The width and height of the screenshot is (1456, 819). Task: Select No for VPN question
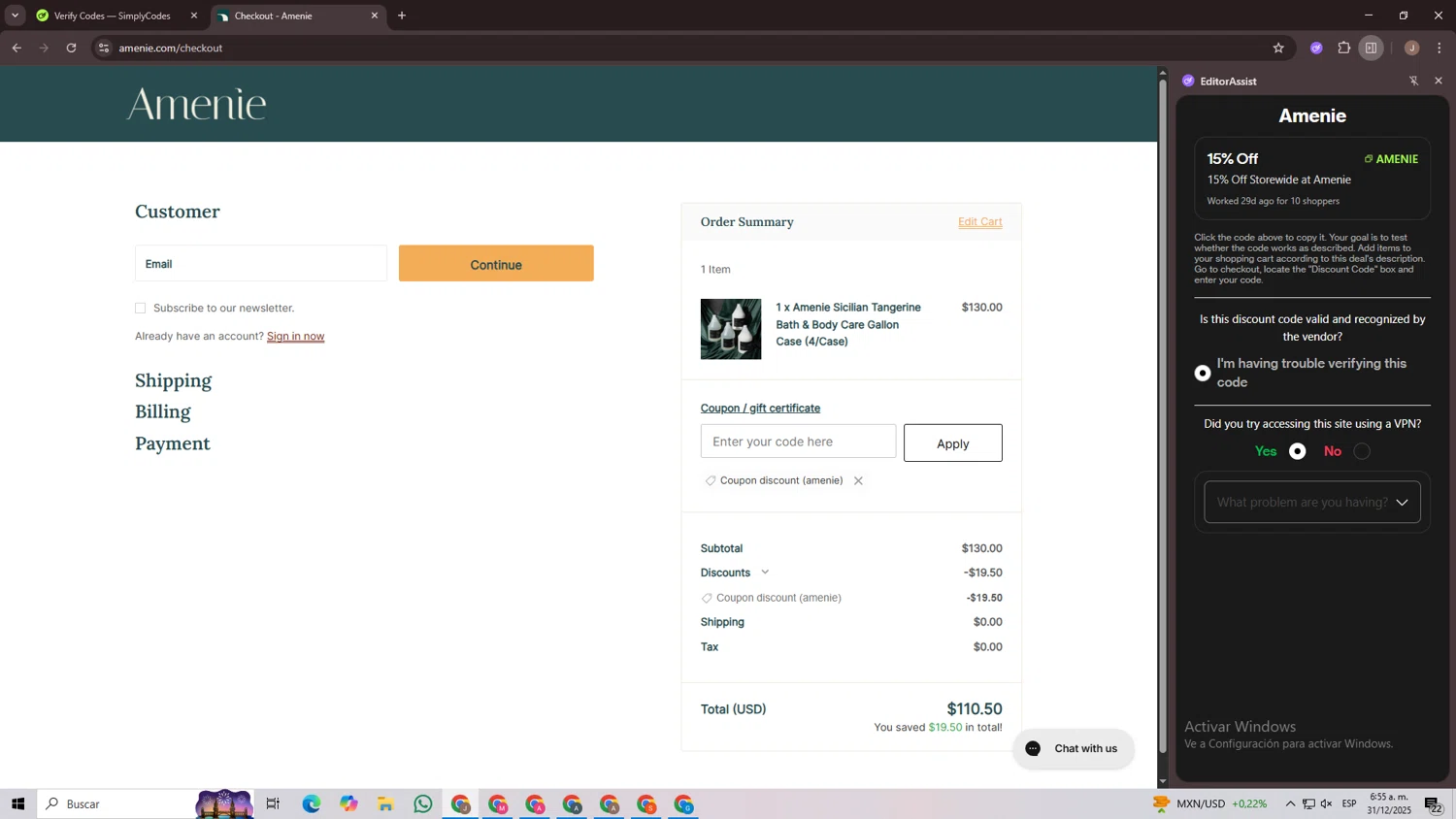tap(1362, 451)
